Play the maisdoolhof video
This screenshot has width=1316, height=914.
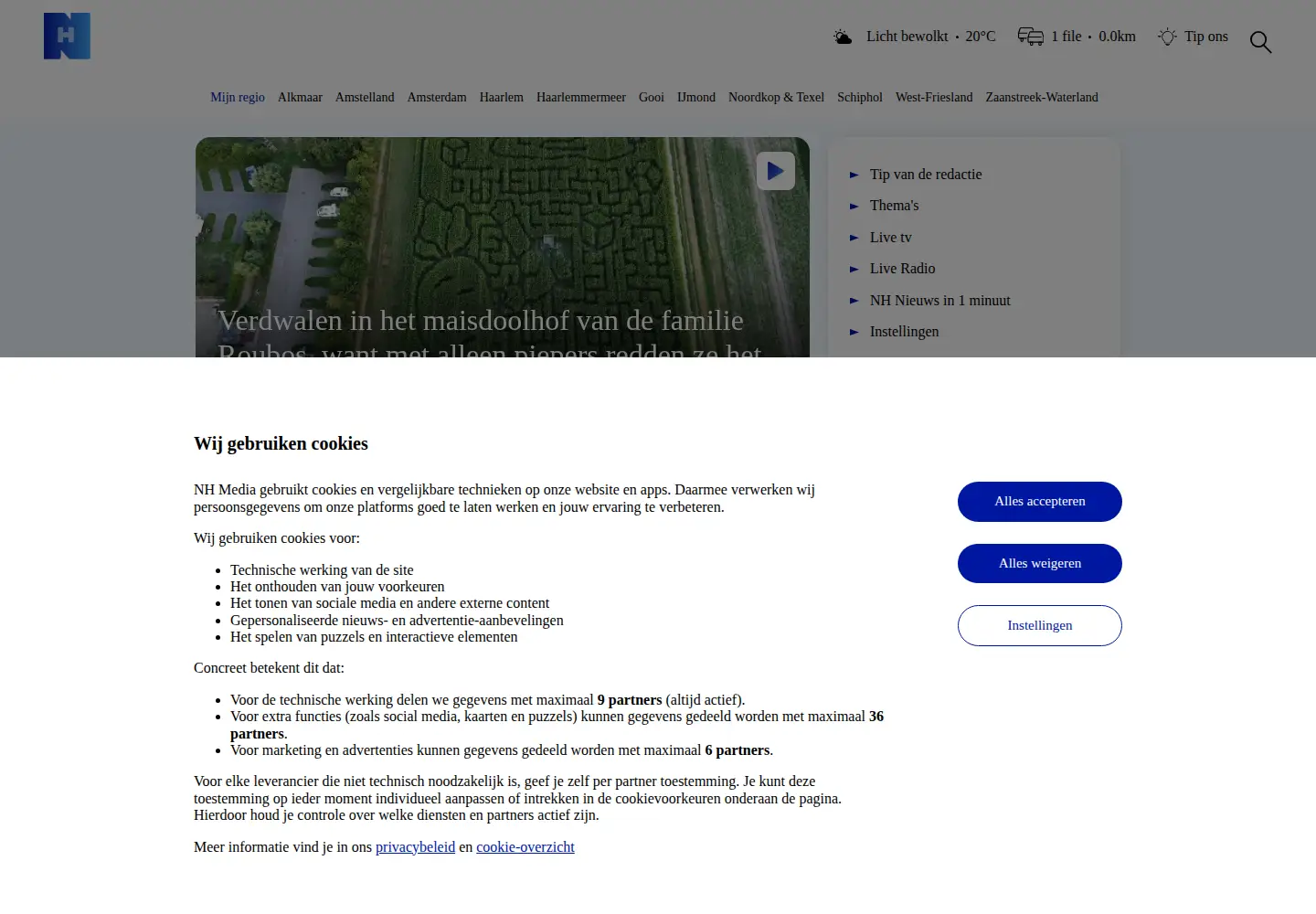click(776, 171)
